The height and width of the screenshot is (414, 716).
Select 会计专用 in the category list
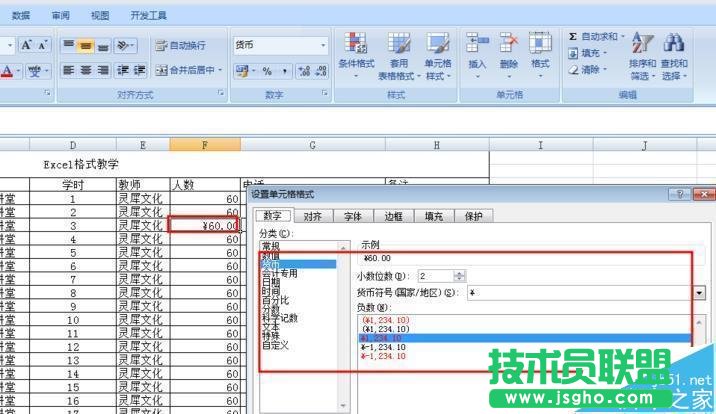pyautogui.click(x=280, y=272)
